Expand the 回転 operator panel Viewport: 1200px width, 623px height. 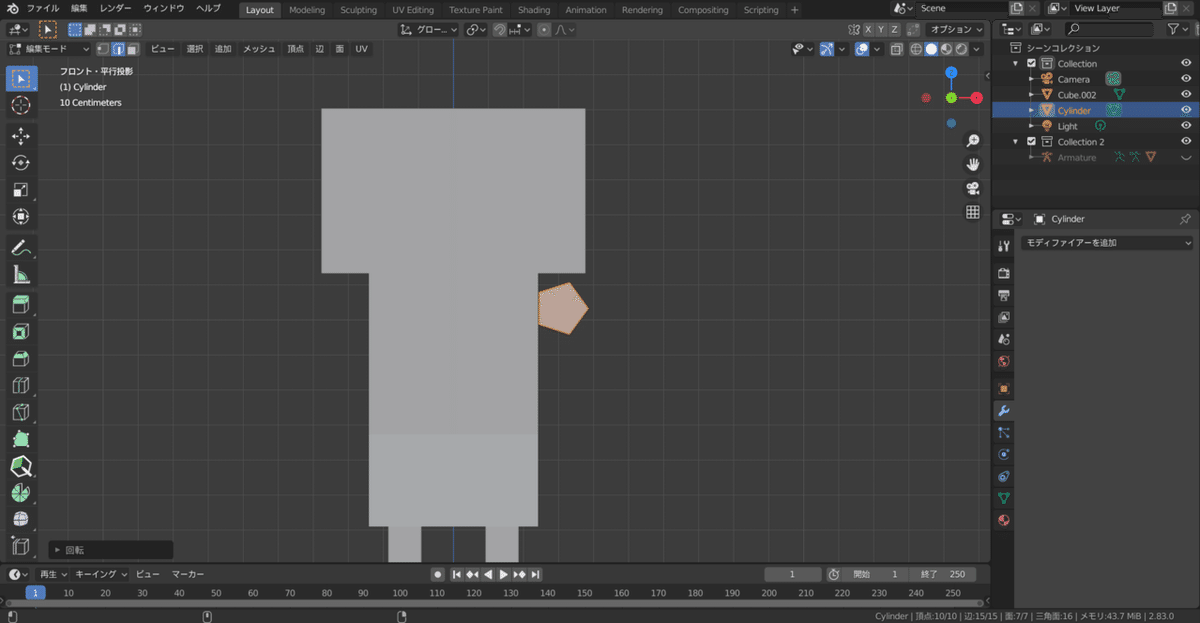click(x=58, y=550)
